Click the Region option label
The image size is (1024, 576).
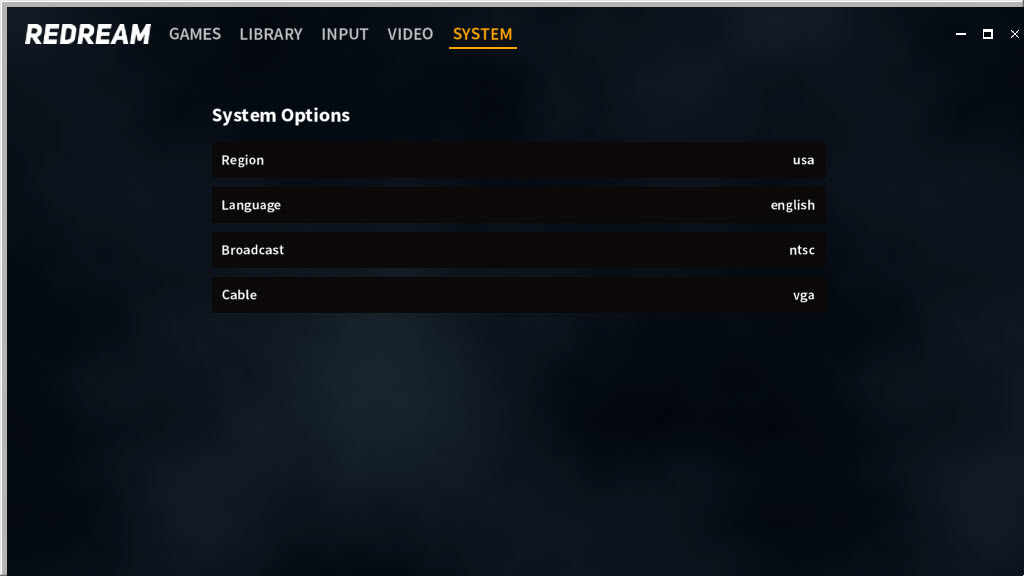(x=243, y=160)
